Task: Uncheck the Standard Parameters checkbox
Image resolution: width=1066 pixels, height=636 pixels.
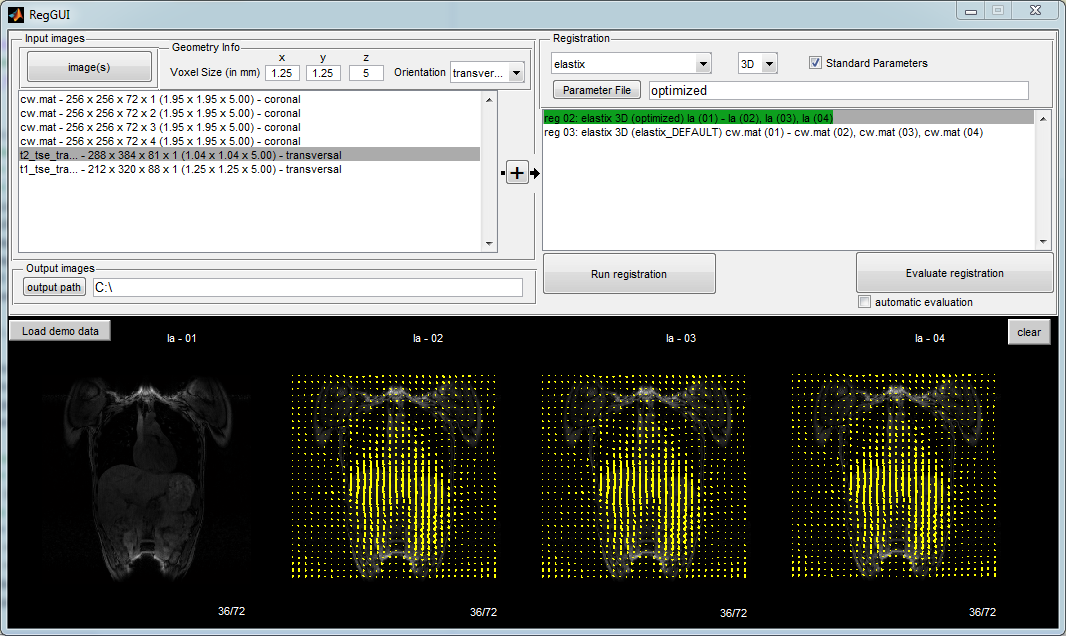Action: (816, 63)
